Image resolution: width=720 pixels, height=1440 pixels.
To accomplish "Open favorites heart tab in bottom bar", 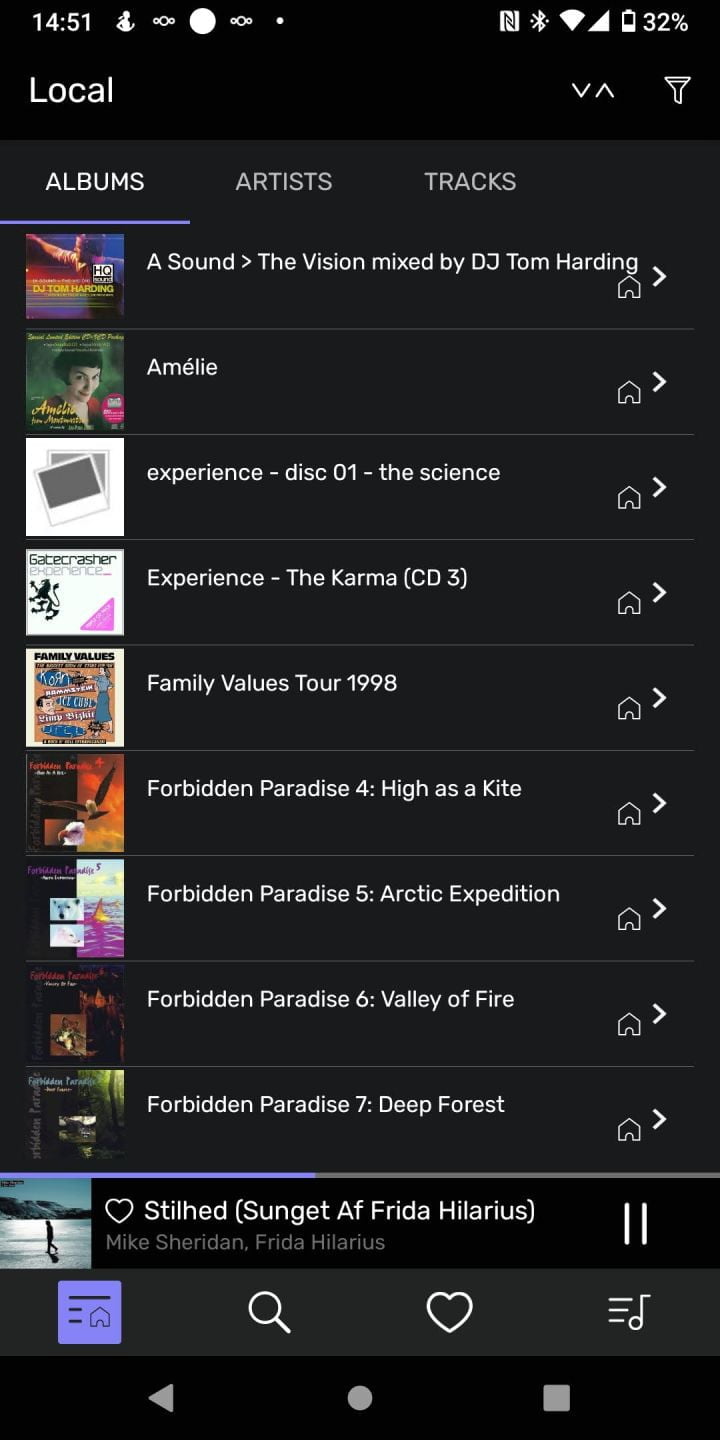I will coord(449,1312).
